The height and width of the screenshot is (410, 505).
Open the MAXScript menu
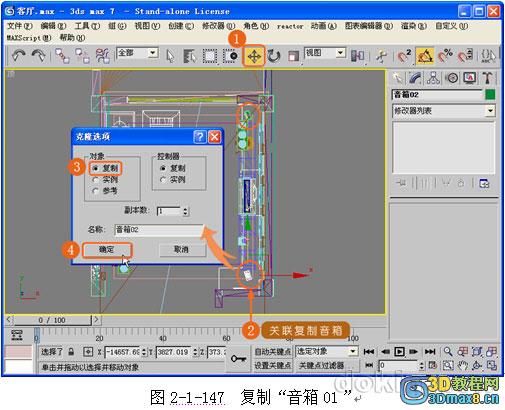(29, 38)
